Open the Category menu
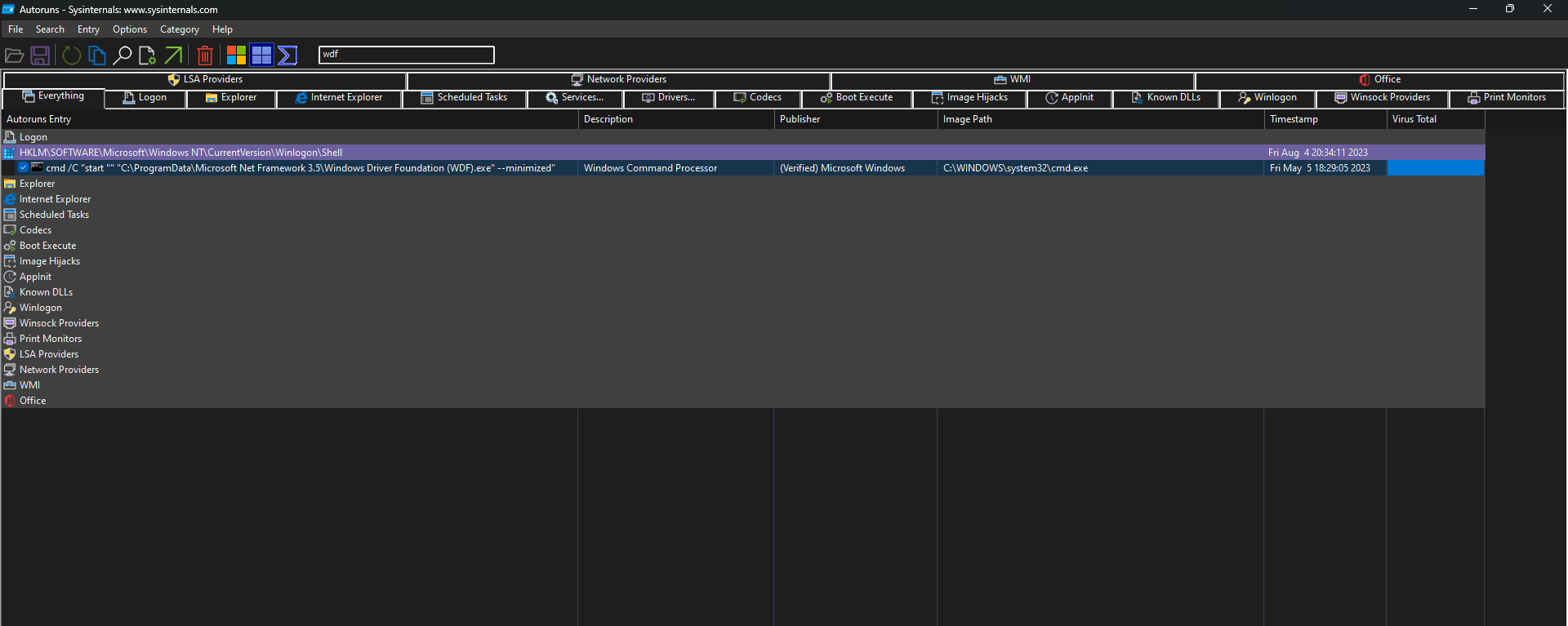 (x=180, y=29)
